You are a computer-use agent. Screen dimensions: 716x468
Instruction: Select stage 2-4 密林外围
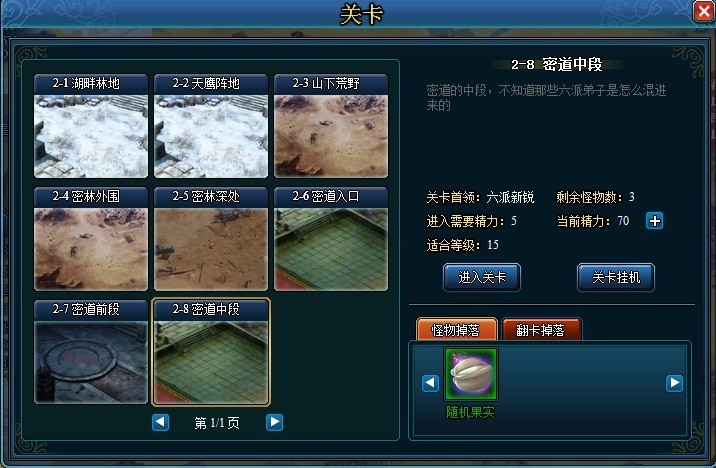91,239
